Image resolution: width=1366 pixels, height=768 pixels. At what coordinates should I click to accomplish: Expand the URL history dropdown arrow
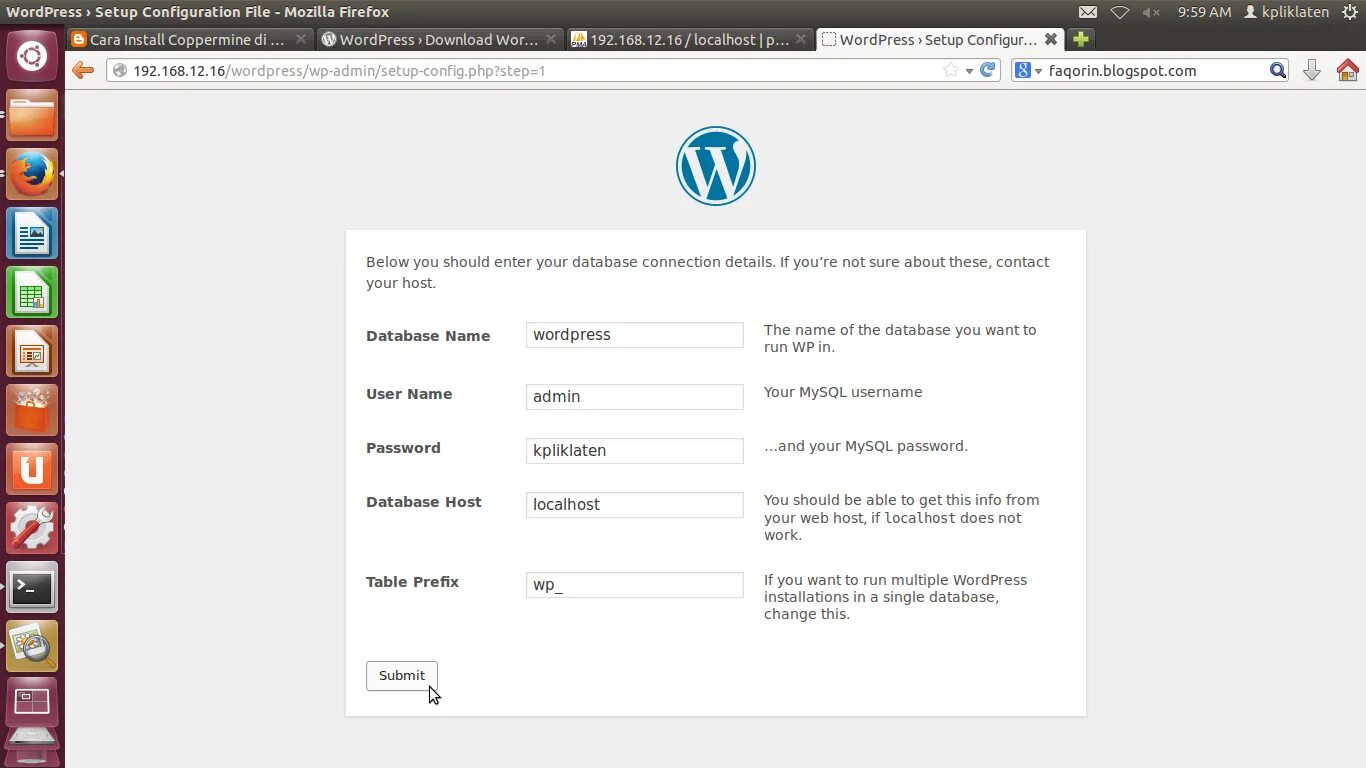[x=969, y=71]
